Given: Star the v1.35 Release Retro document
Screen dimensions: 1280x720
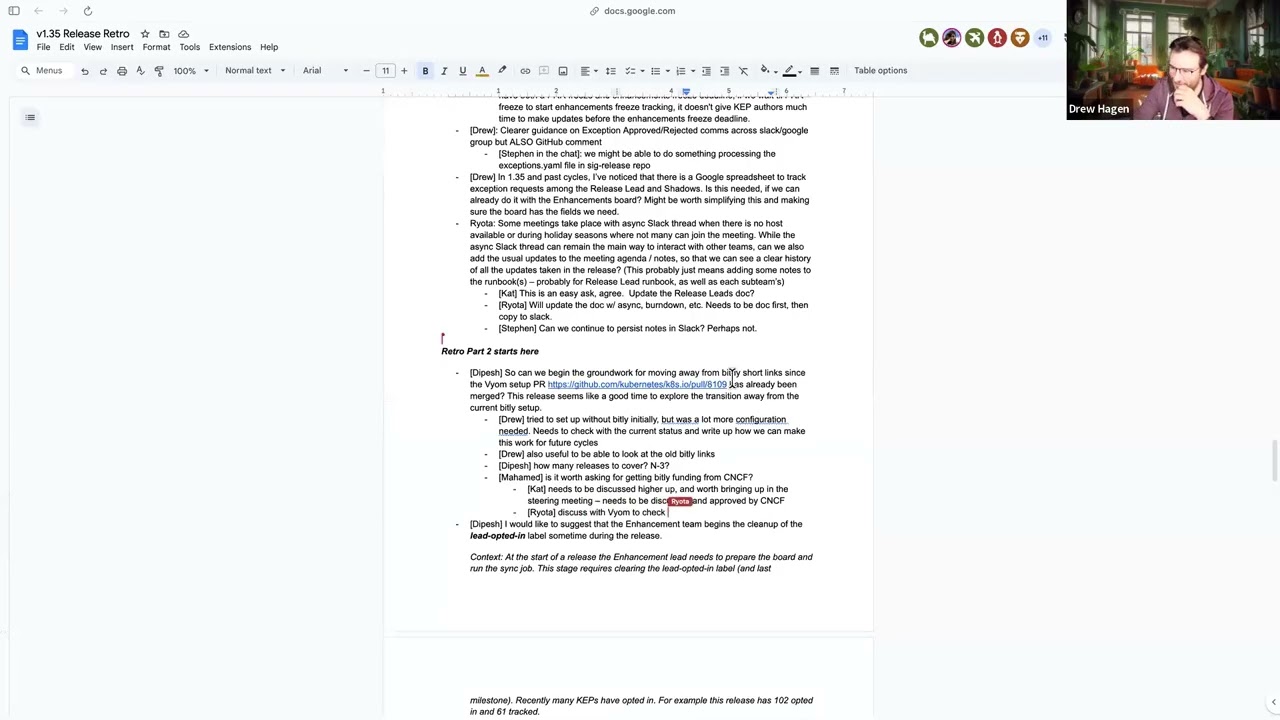Looking at the screenshot, I should pos(145,34).
